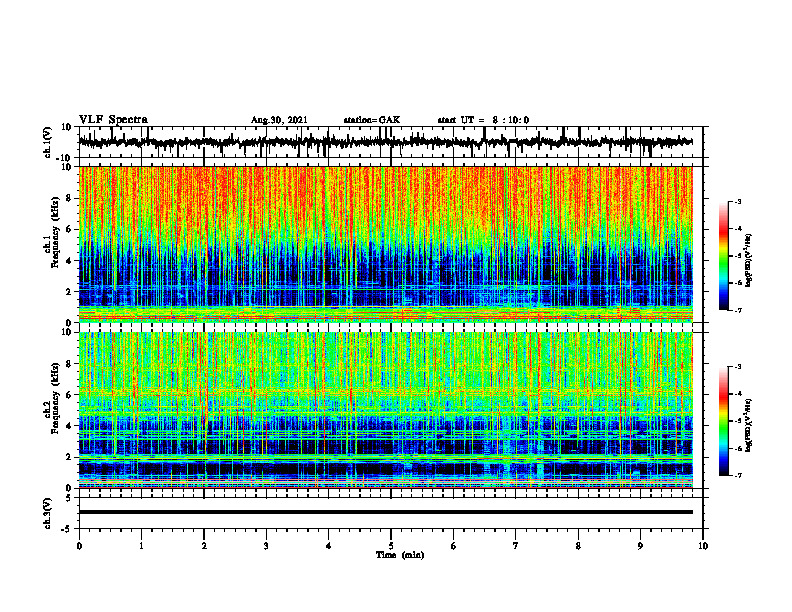Select the date label "Aug.30, 2021"

[x=279, y=120]
